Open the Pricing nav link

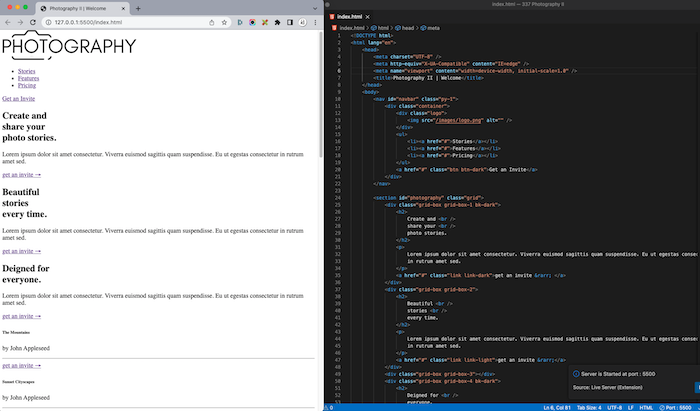[27, 86]
